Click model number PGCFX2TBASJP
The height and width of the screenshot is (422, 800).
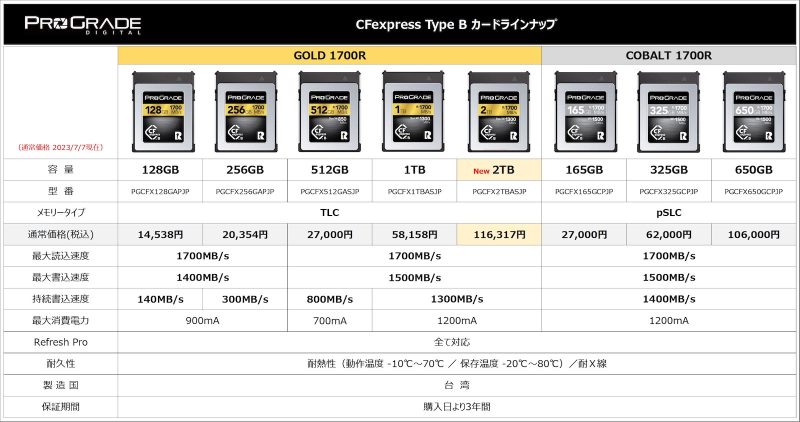coord(499,192)
